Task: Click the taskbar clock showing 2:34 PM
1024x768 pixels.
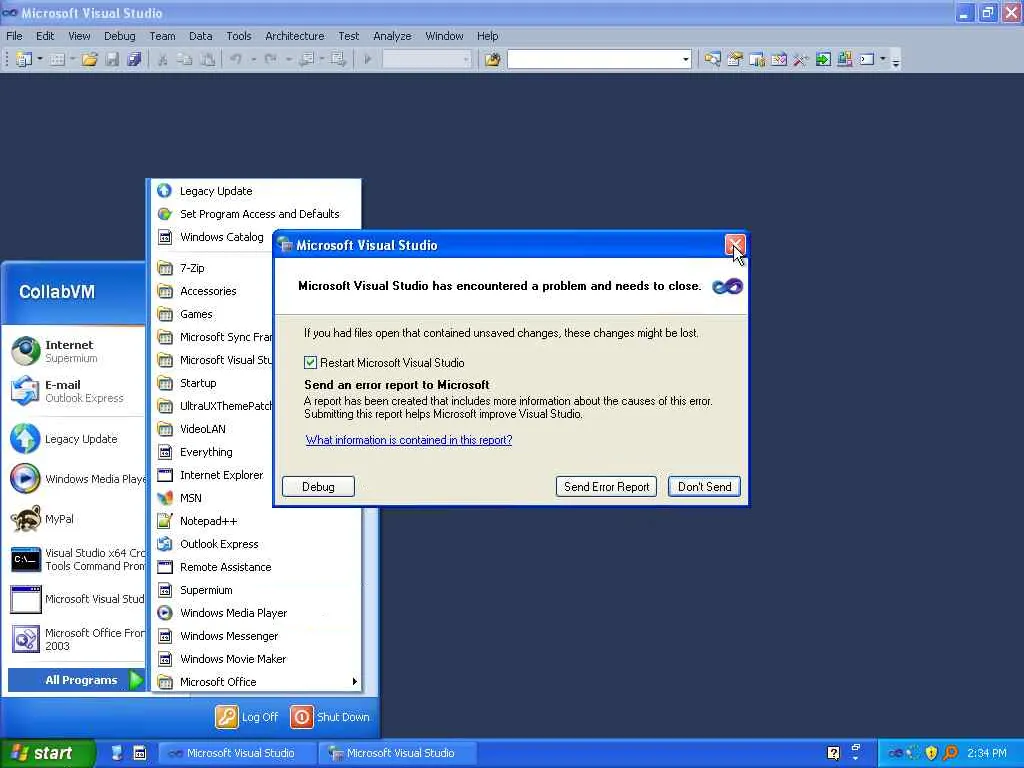Action: (987, 753)
